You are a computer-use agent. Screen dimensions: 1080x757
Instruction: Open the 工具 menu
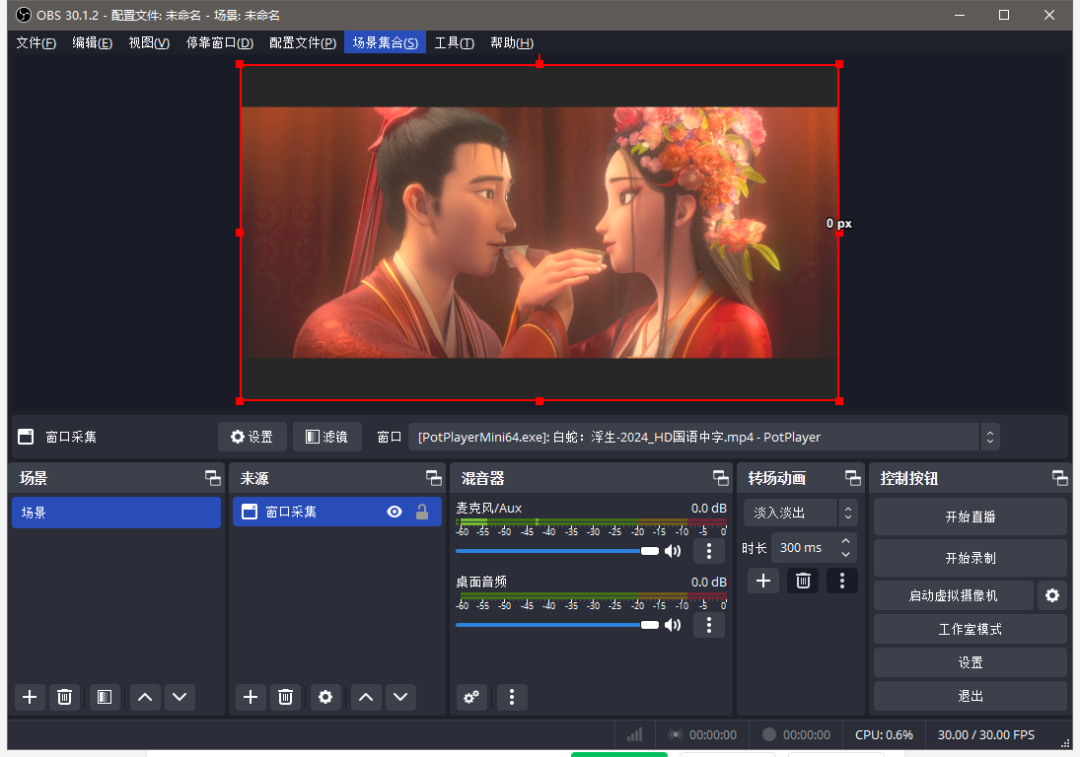(455, 42)
